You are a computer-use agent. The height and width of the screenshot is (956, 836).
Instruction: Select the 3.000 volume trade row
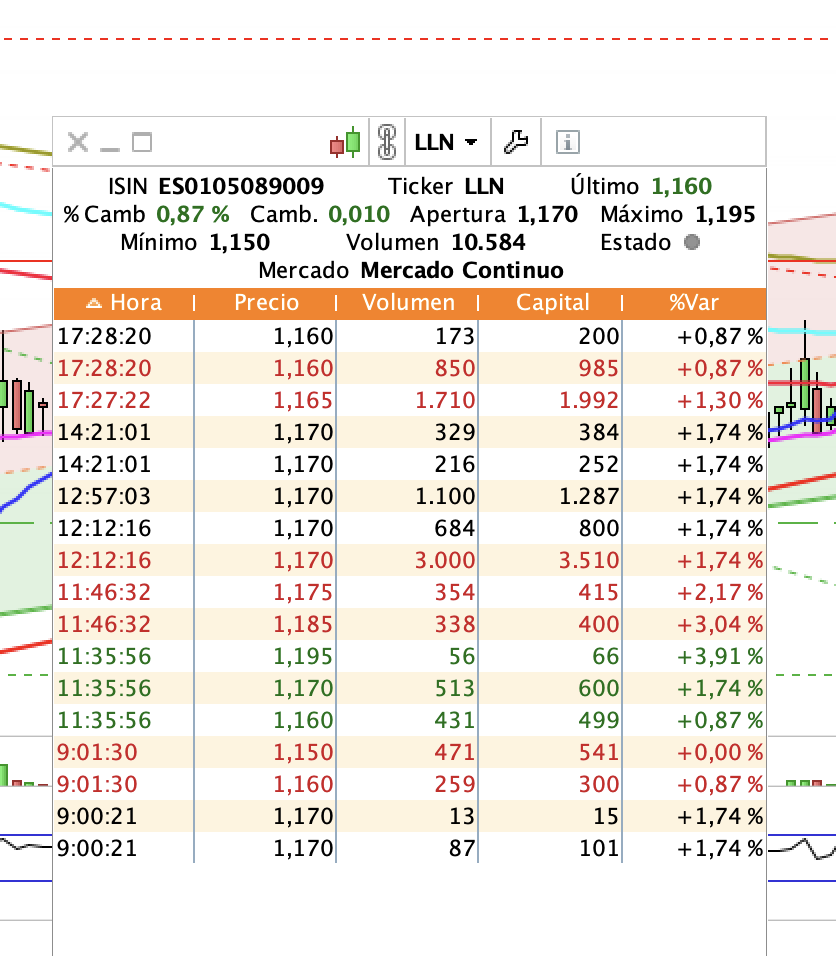pyautogui.click(x=410, y=560)
